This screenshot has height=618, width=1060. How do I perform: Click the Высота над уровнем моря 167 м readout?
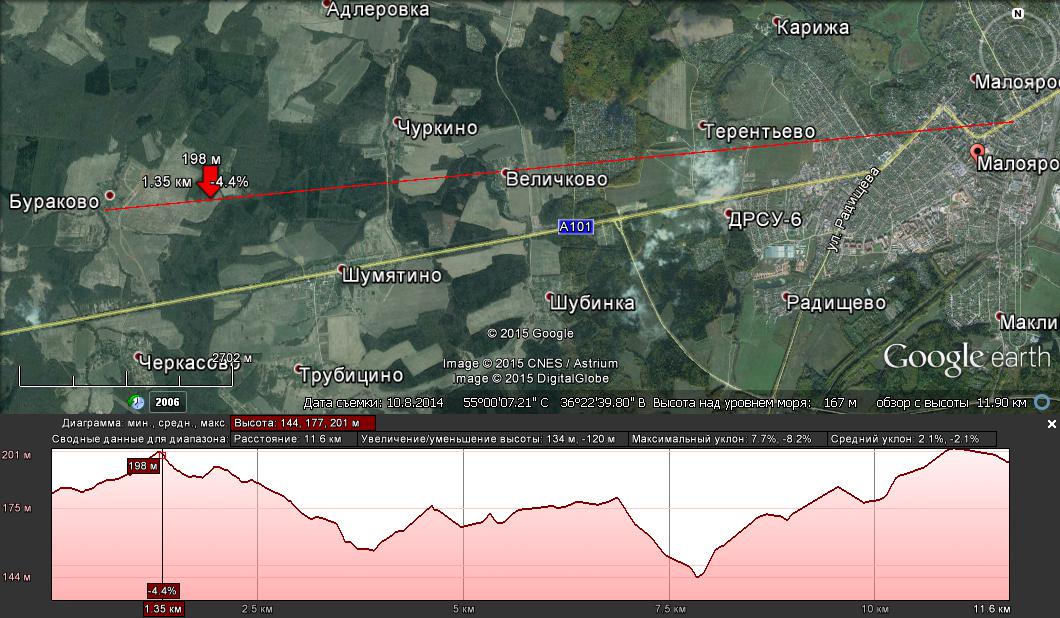(x=754, y=402)
